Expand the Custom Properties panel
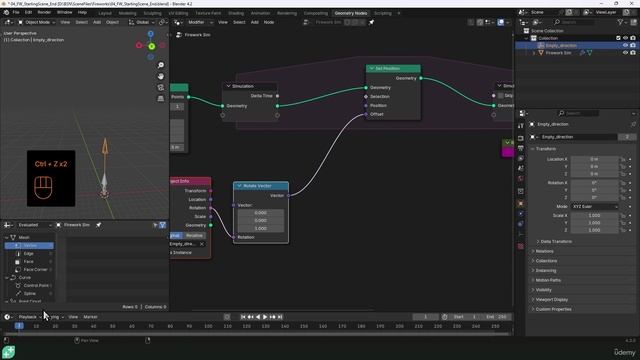Screen dimensions: 640x360 tap(553, 309)
